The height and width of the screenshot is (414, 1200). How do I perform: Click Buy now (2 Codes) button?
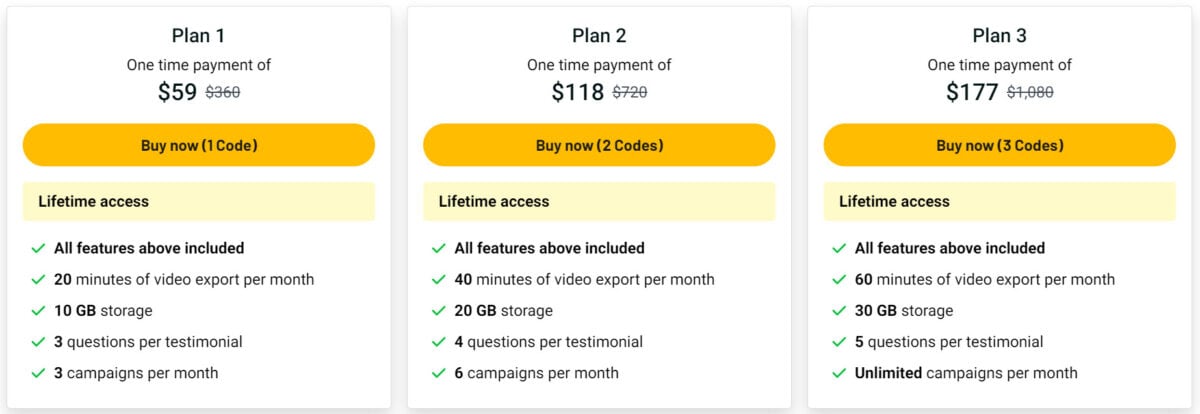click(x=599, y=145)
